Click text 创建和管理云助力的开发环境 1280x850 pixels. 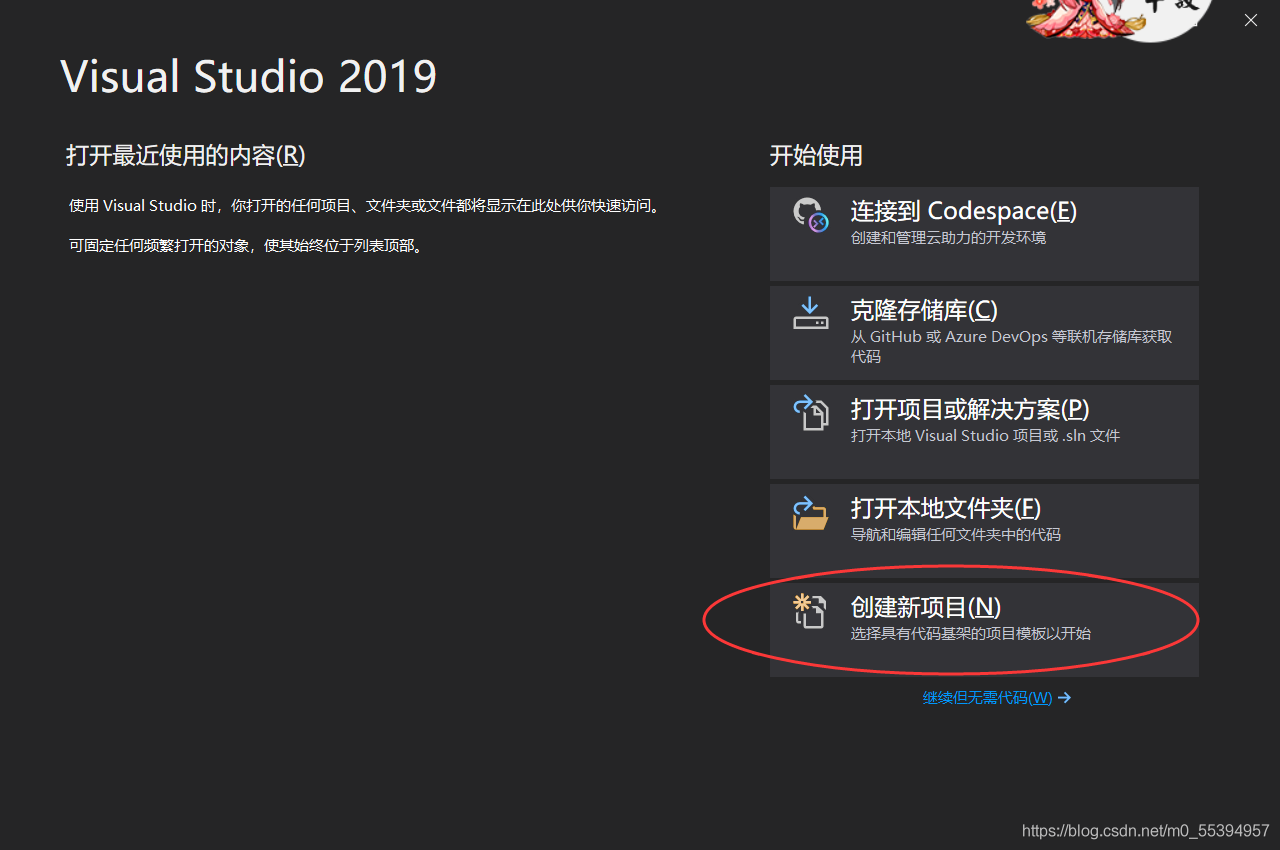coord(949,238)
